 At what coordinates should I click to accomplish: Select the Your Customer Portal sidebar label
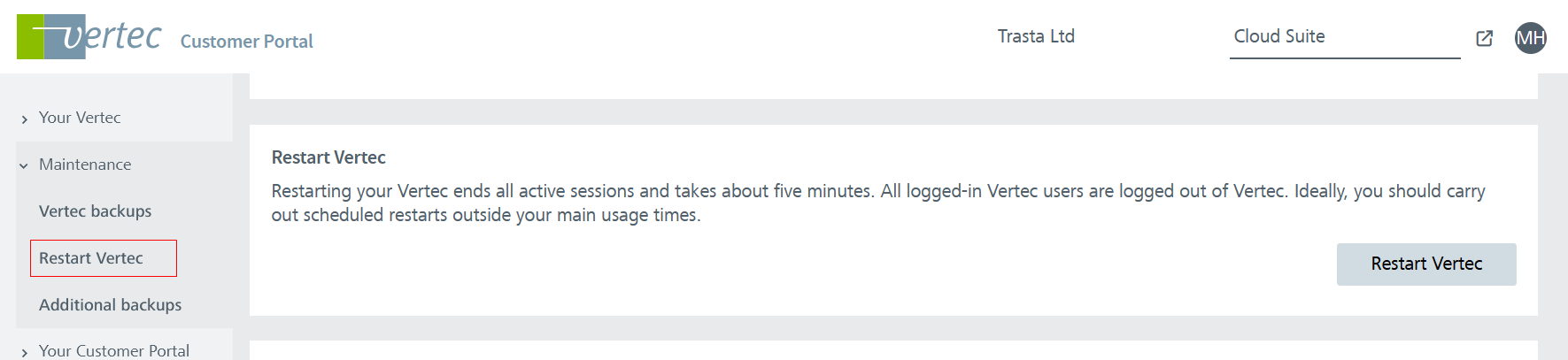click(x=114, y=350)
